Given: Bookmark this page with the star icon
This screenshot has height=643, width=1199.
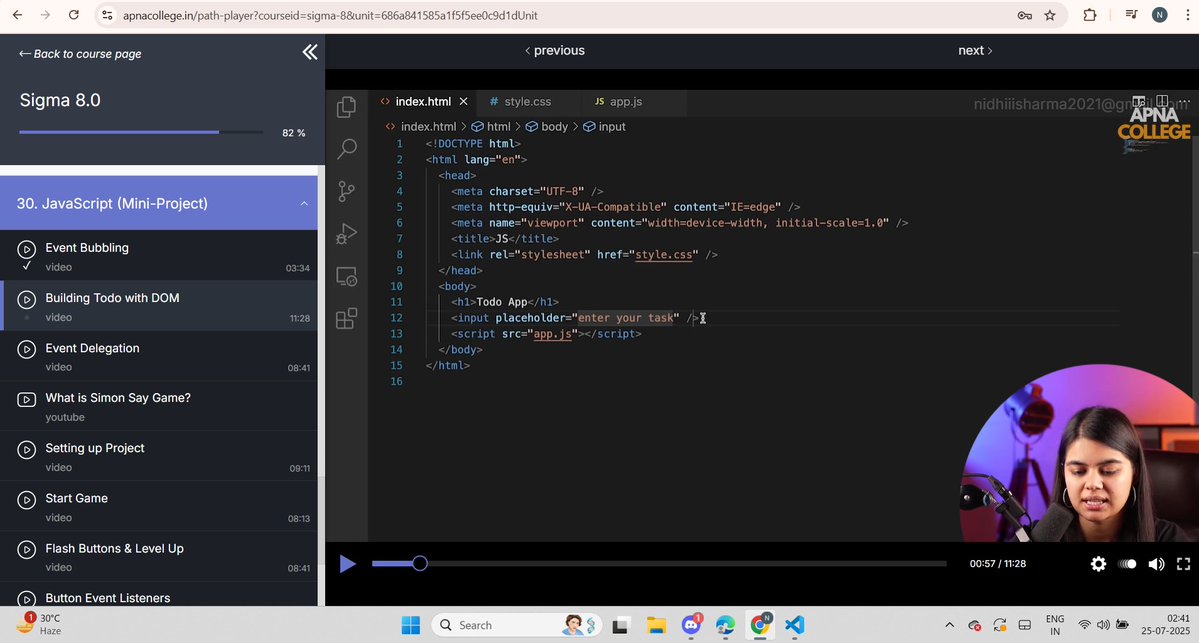Looking at the screenshot, I should coord(1050,15).
